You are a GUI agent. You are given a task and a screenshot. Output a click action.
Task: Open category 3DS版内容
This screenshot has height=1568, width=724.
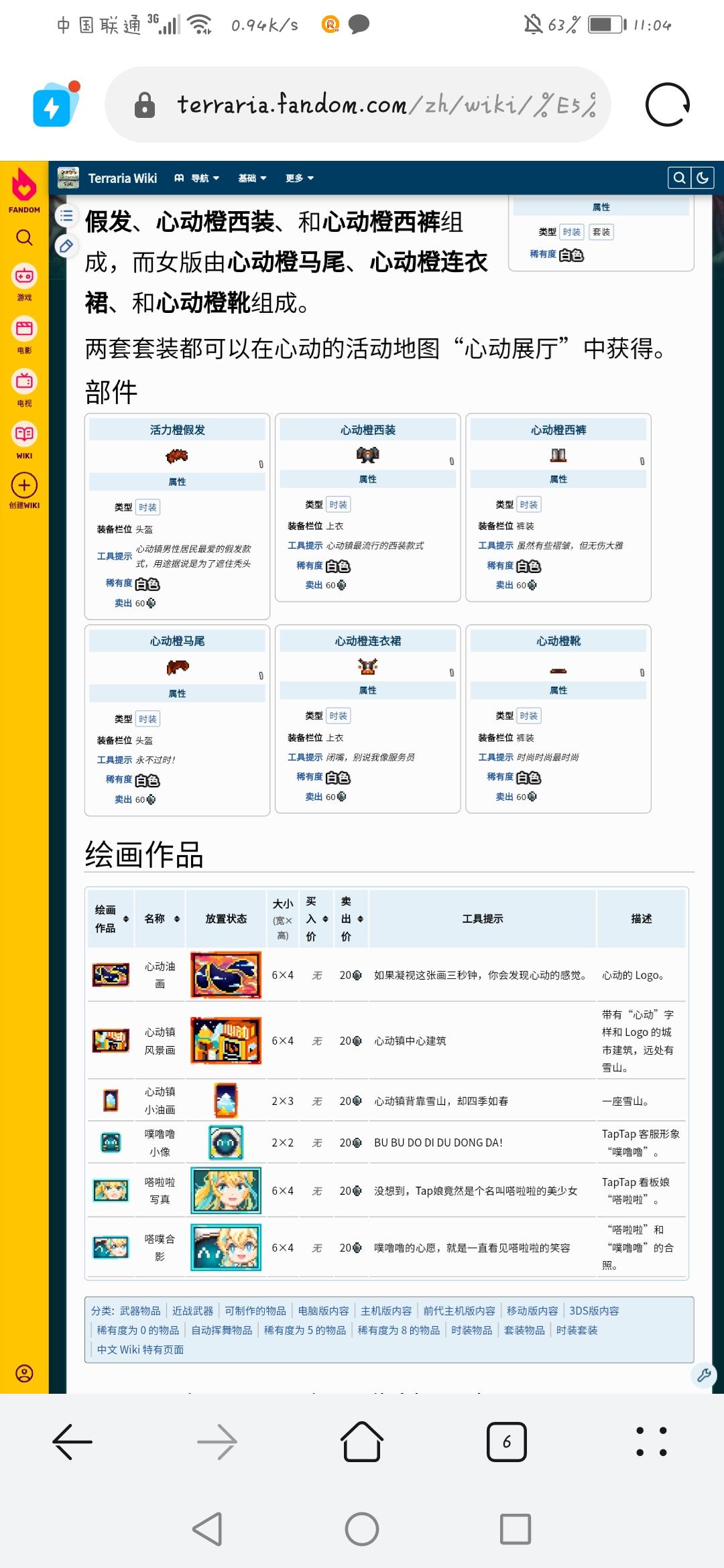click(x=594, y=1311)
